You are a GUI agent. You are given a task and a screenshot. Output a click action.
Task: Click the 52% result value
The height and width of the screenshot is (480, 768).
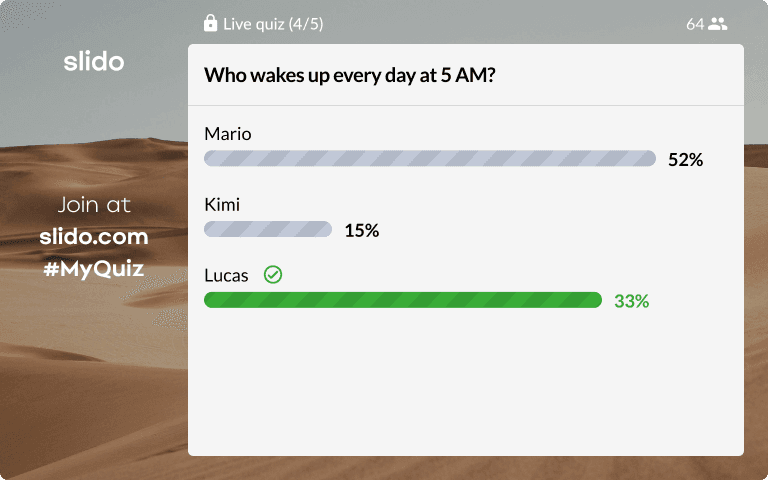point(685,160)
